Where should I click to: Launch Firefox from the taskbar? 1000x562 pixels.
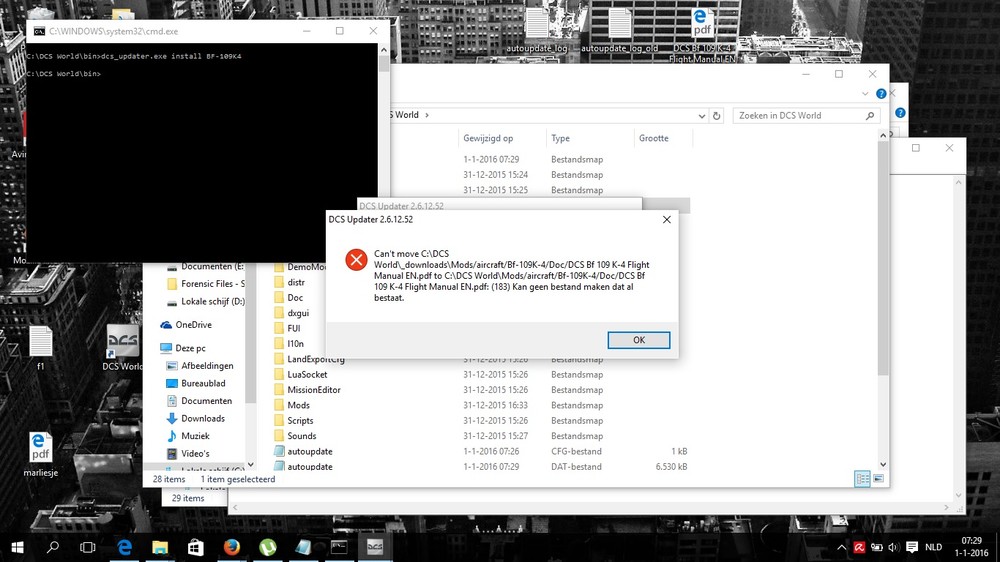coord(232,547)
